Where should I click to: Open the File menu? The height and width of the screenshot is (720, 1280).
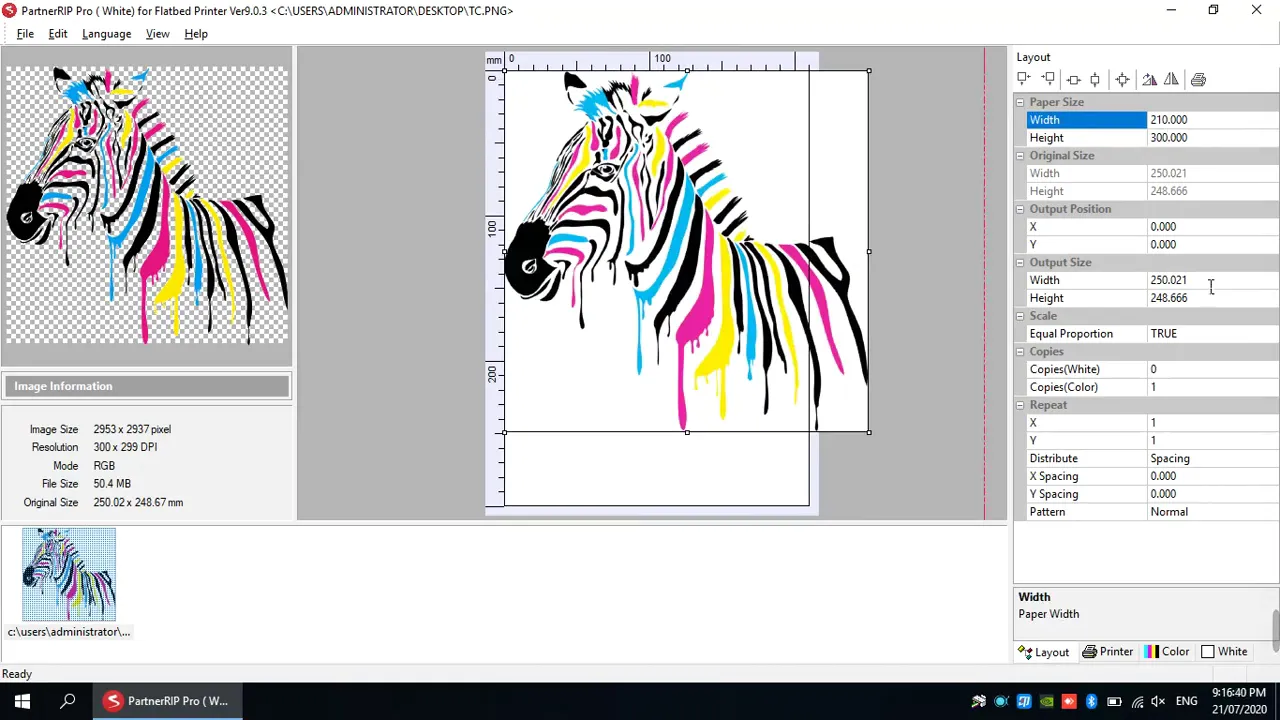pyautogui.click(x=25, y=34)
